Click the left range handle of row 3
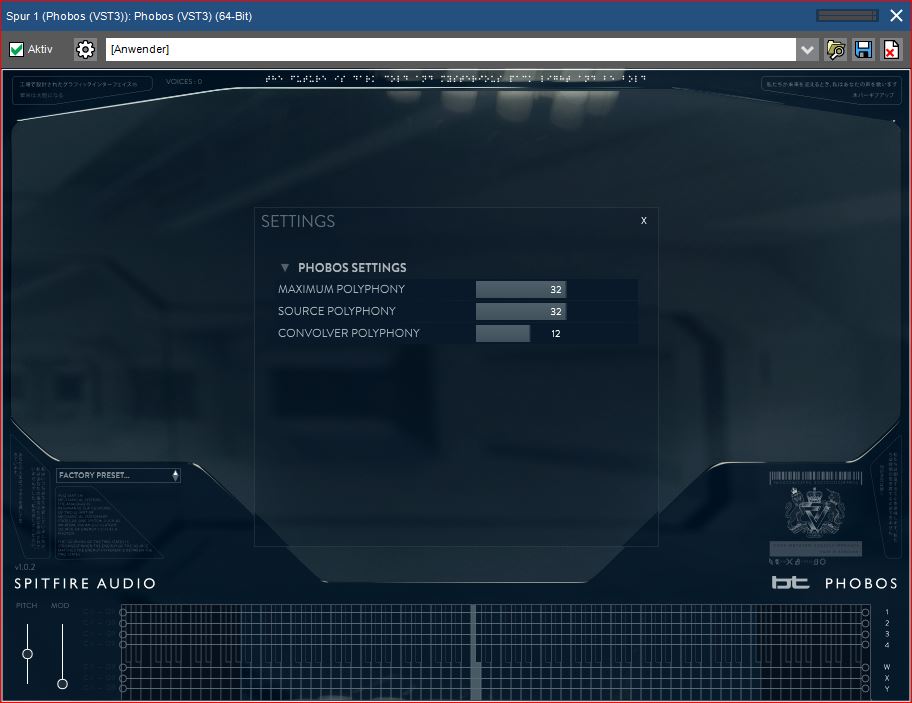The image size is (912, 703). coord(123,634)
